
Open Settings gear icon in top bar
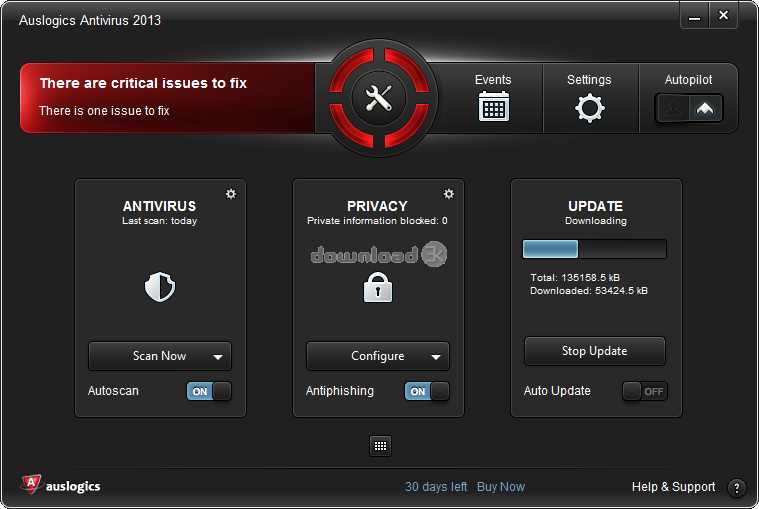pyautogui.click(x=589, y=108)
